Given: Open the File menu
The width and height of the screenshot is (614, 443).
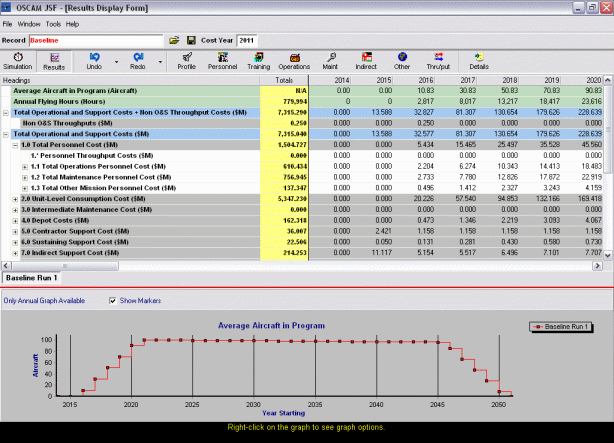Looking at the screenshot, I should pos(7,24).
